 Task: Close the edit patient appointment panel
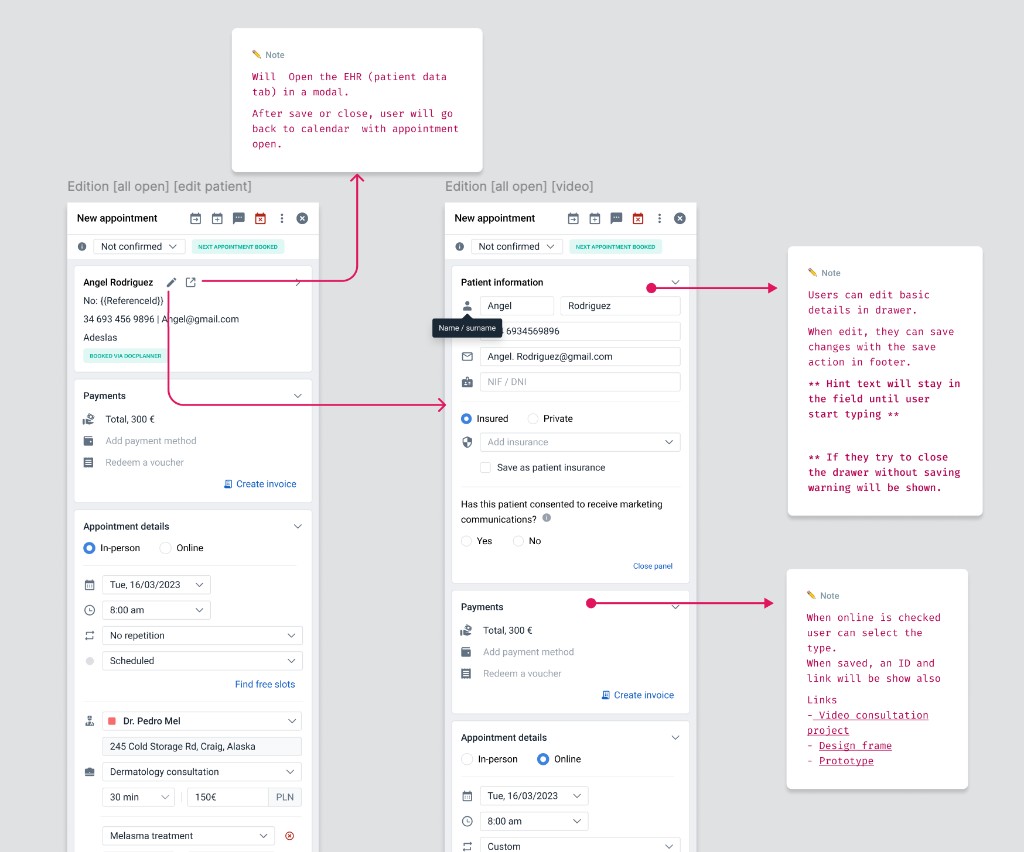(302, 218)
